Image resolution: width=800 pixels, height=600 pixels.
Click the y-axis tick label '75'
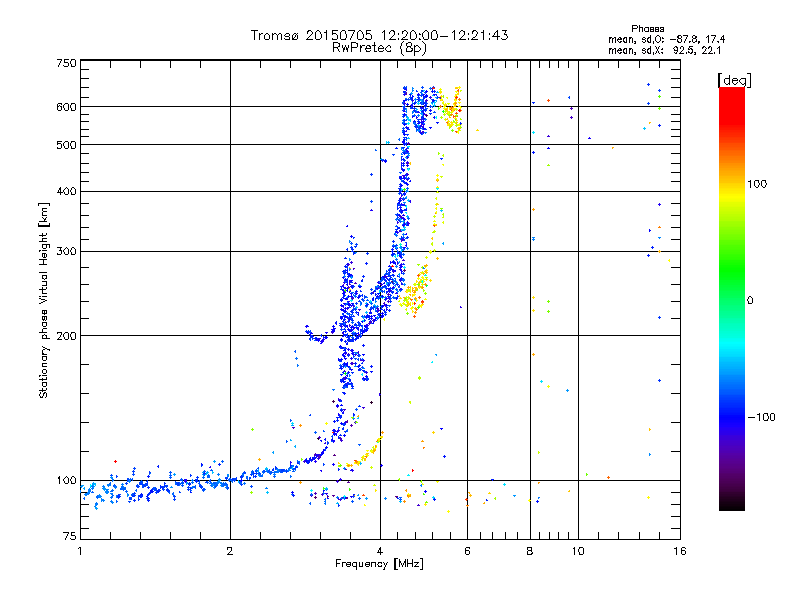(70, 536)
